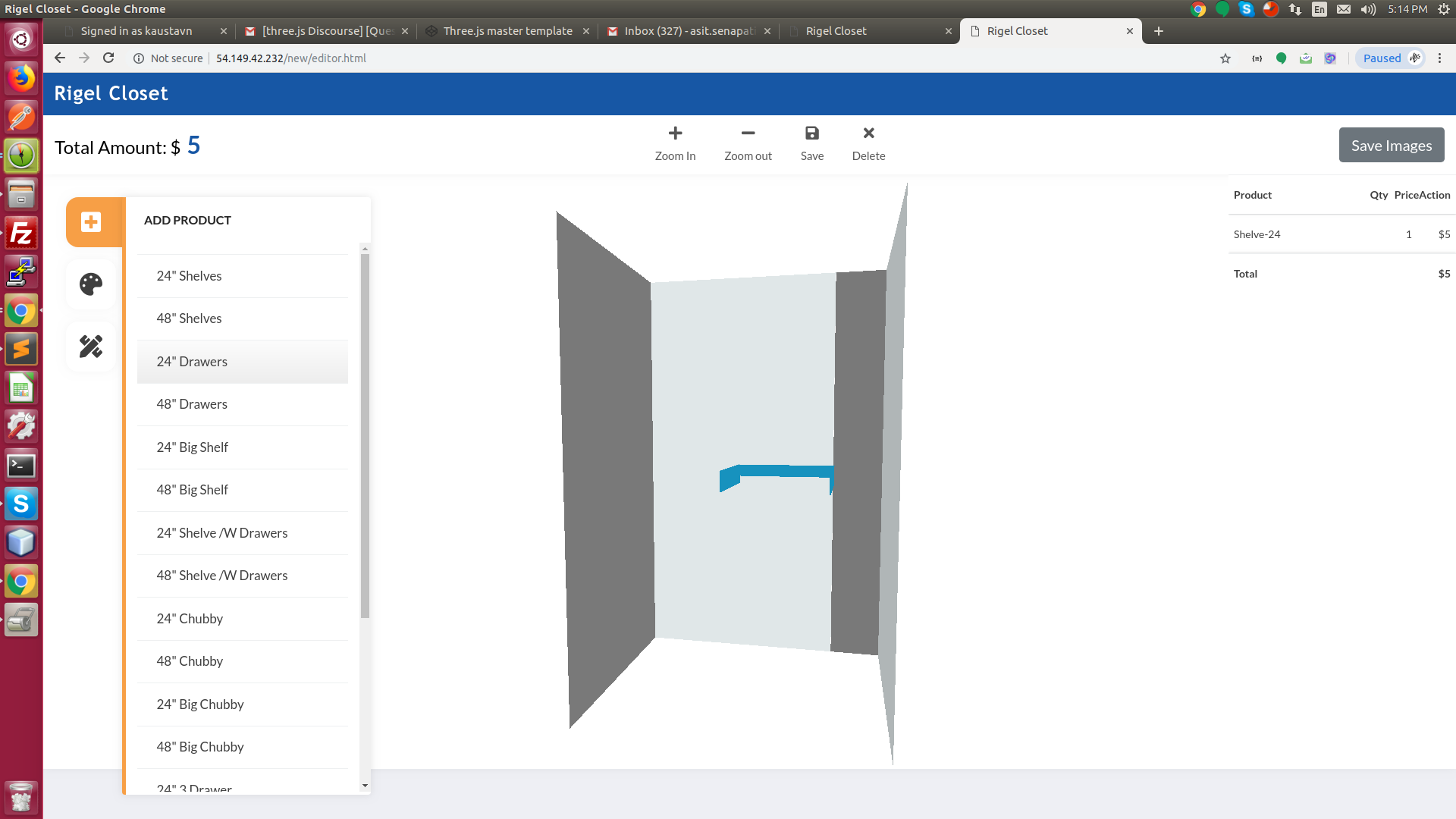Select the 48" Drawers product

click(x=243, y=404)
